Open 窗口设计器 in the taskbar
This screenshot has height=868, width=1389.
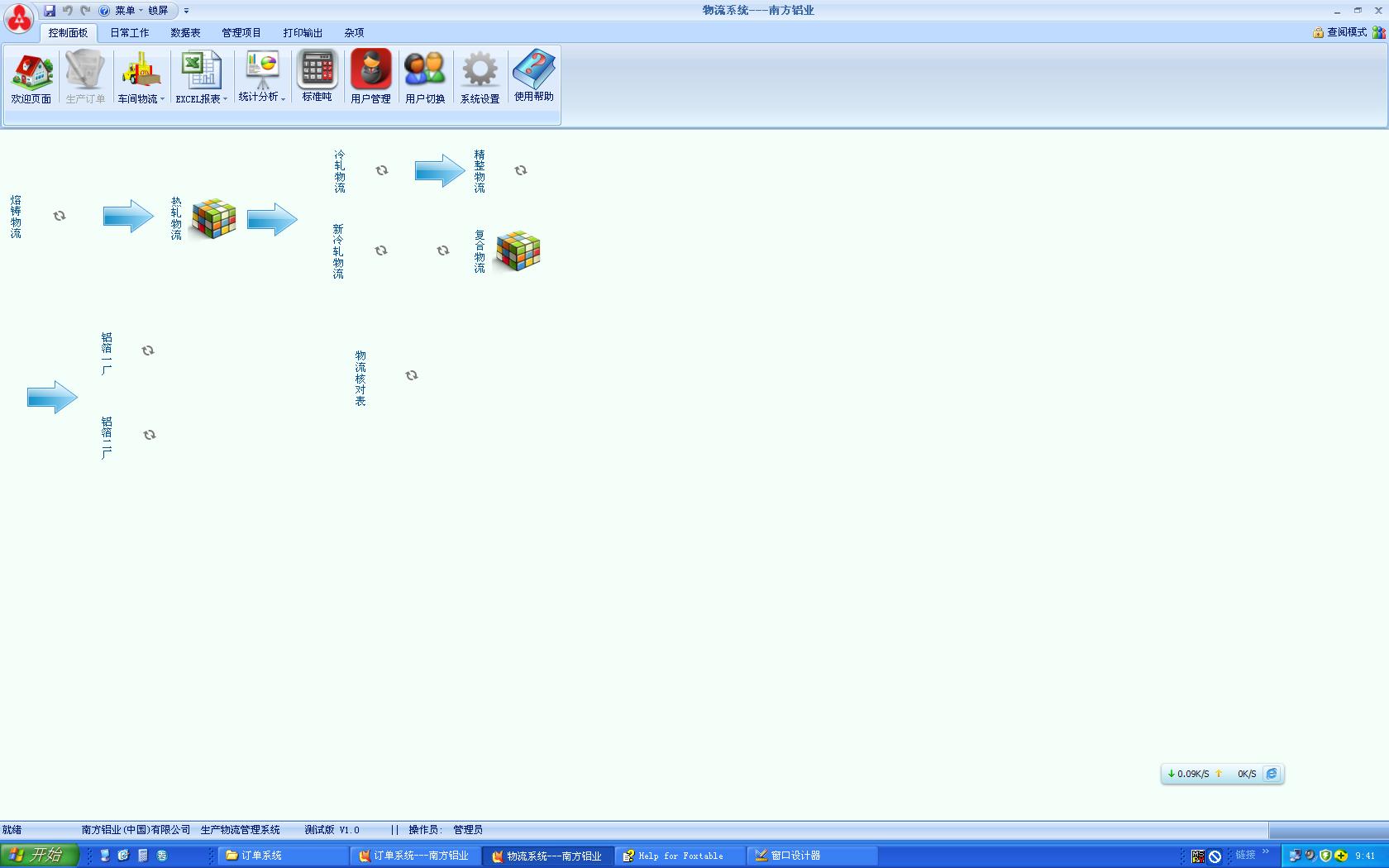point(795,856)
